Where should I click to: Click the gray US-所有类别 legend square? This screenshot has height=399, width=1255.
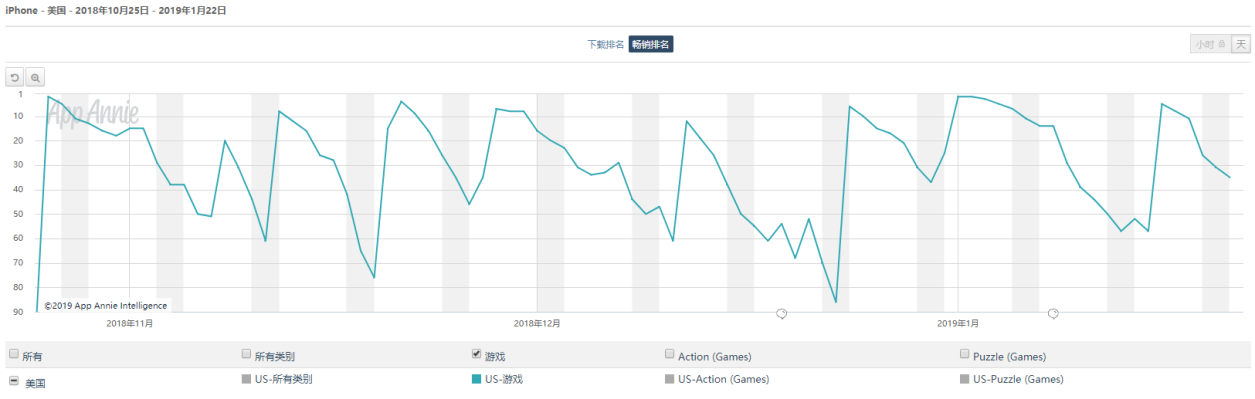246,379
